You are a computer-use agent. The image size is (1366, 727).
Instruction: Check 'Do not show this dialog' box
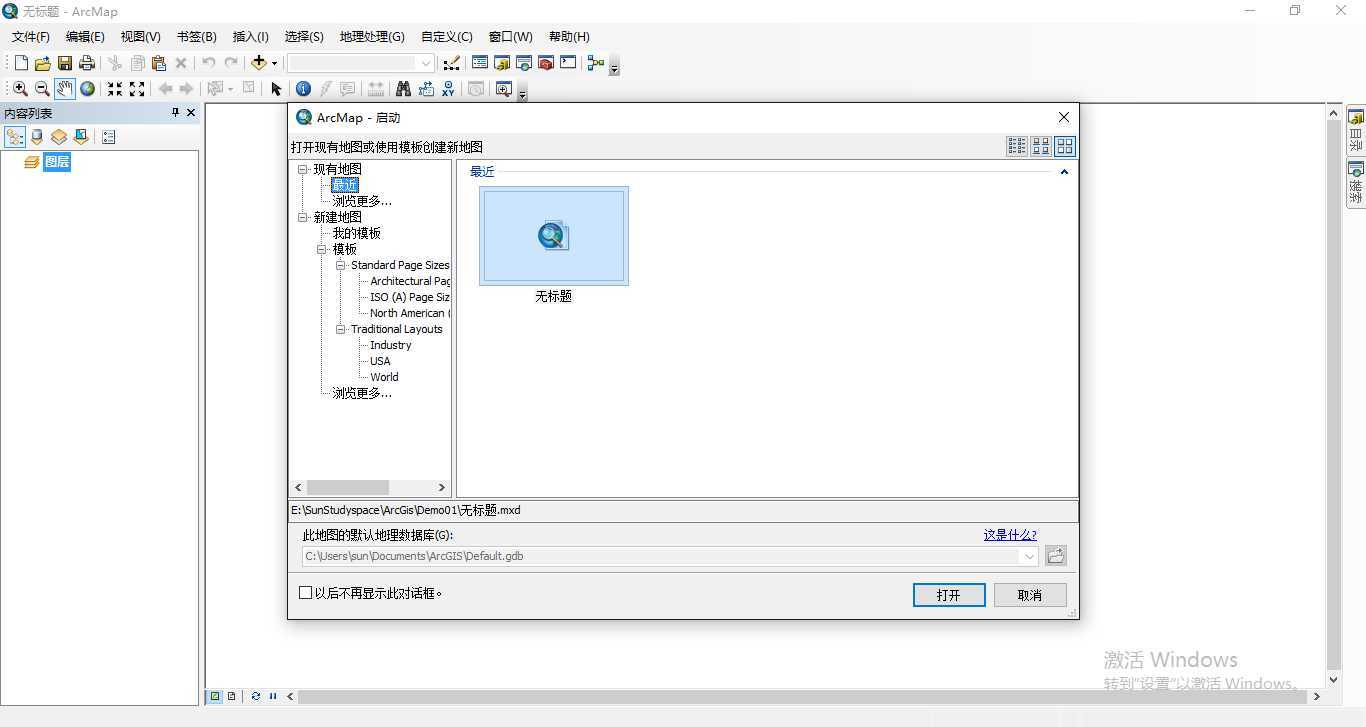(x=306, y=593)
